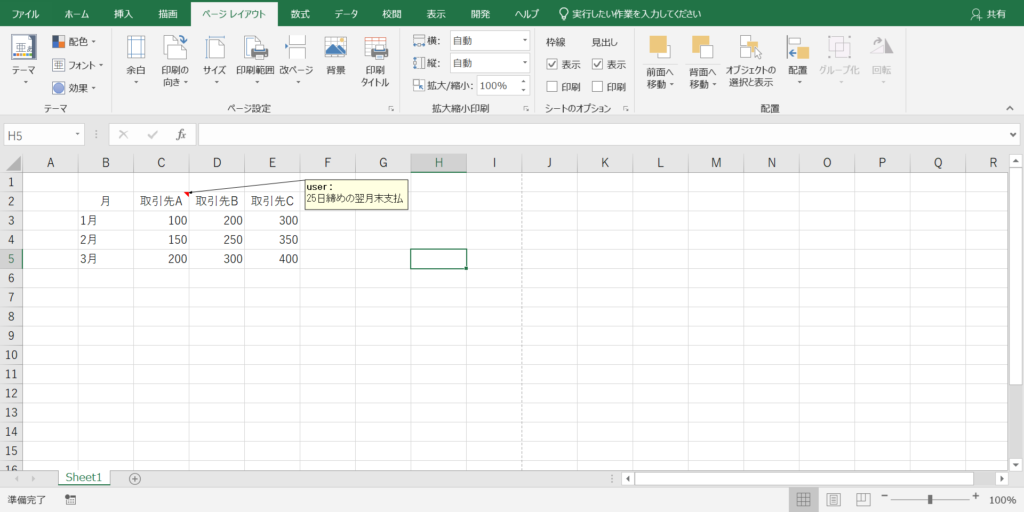Click the fx insert function icon

[182, 135]
